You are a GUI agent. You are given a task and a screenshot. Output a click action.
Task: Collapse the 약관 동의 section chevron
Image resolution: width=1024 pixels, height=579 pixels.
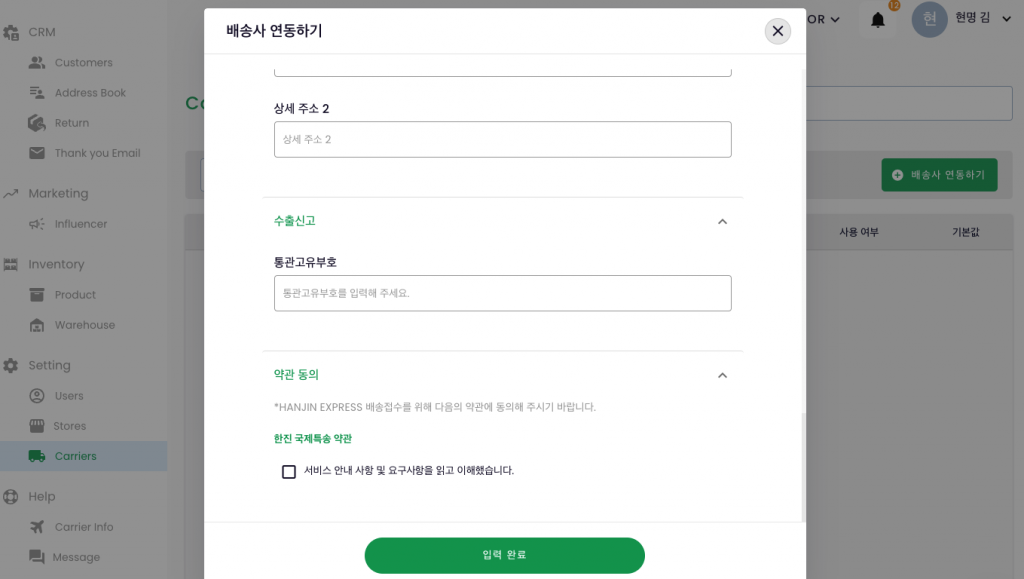click(x=722, y=375)
